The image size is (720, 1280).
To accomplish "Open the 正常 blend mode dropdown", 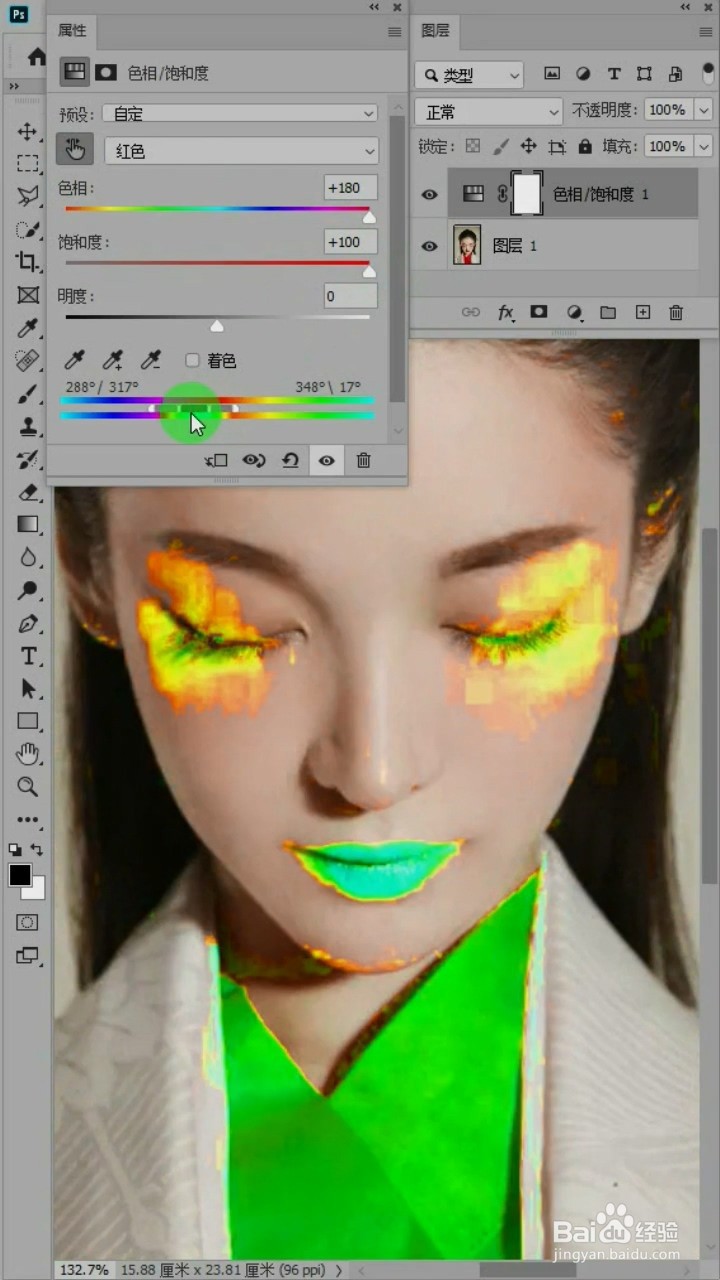I will point(490,111).
